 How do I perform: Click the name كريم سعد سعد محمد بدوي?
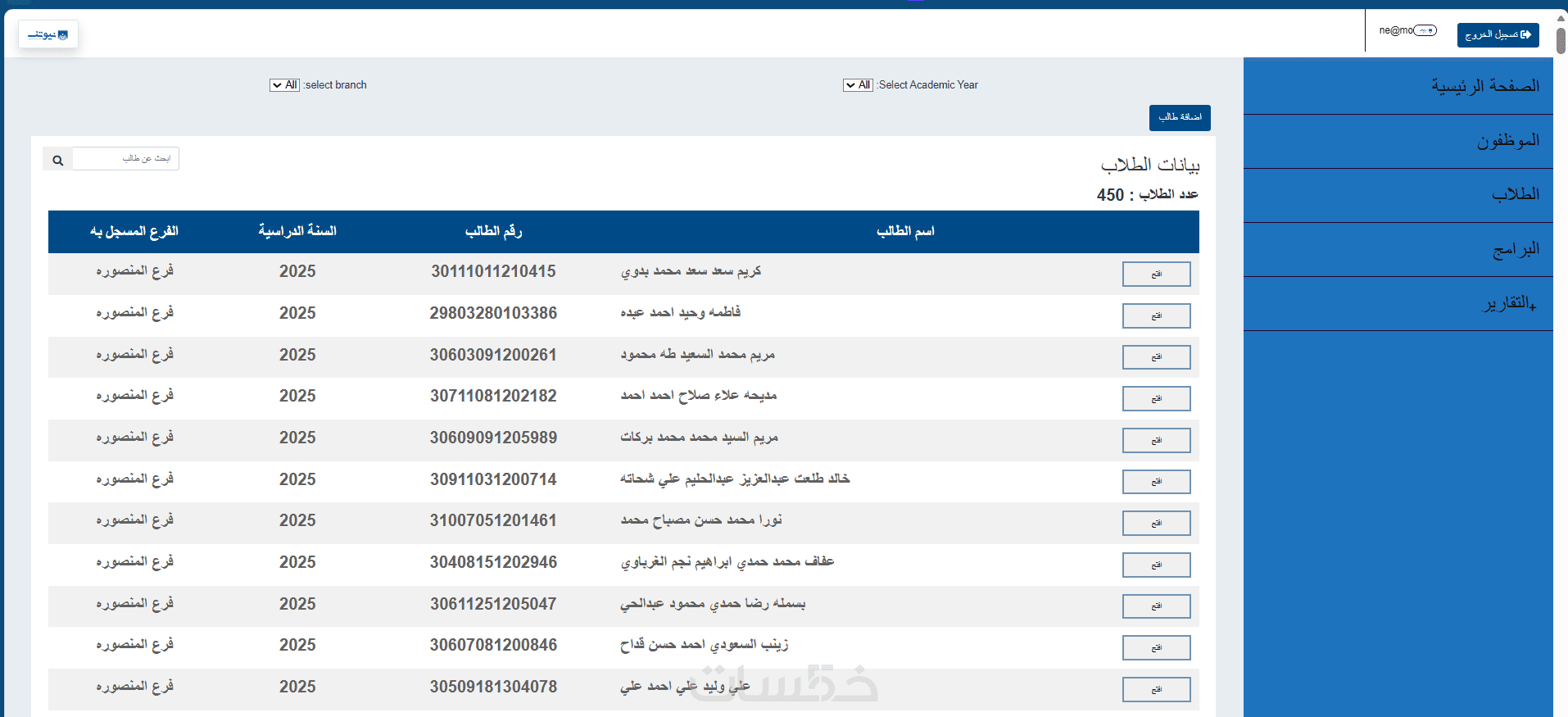click(x=691, y=271)
